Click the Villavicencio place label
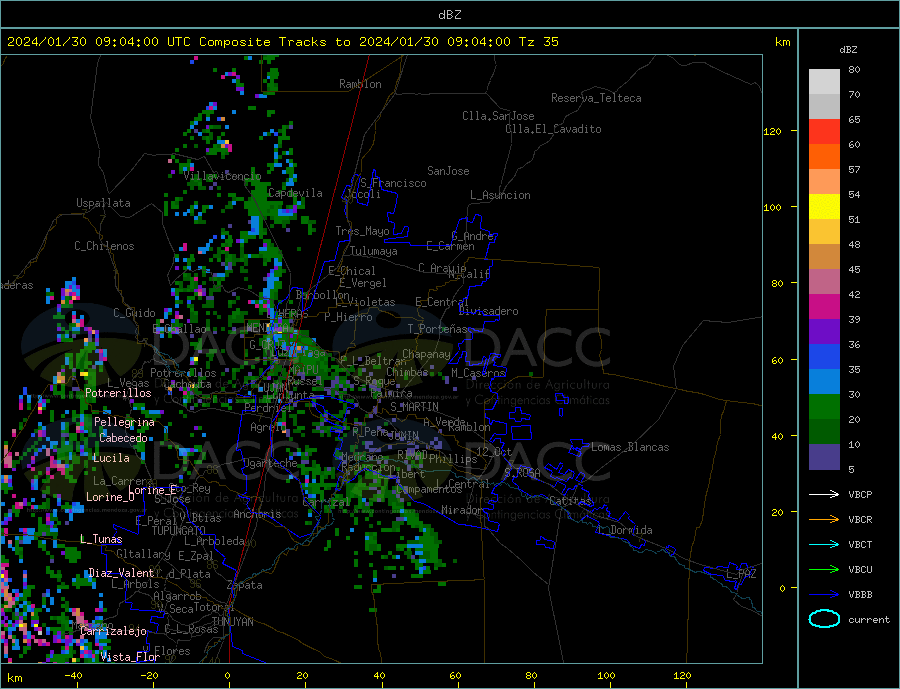The image size is (900, 689). tap(222, 176)
